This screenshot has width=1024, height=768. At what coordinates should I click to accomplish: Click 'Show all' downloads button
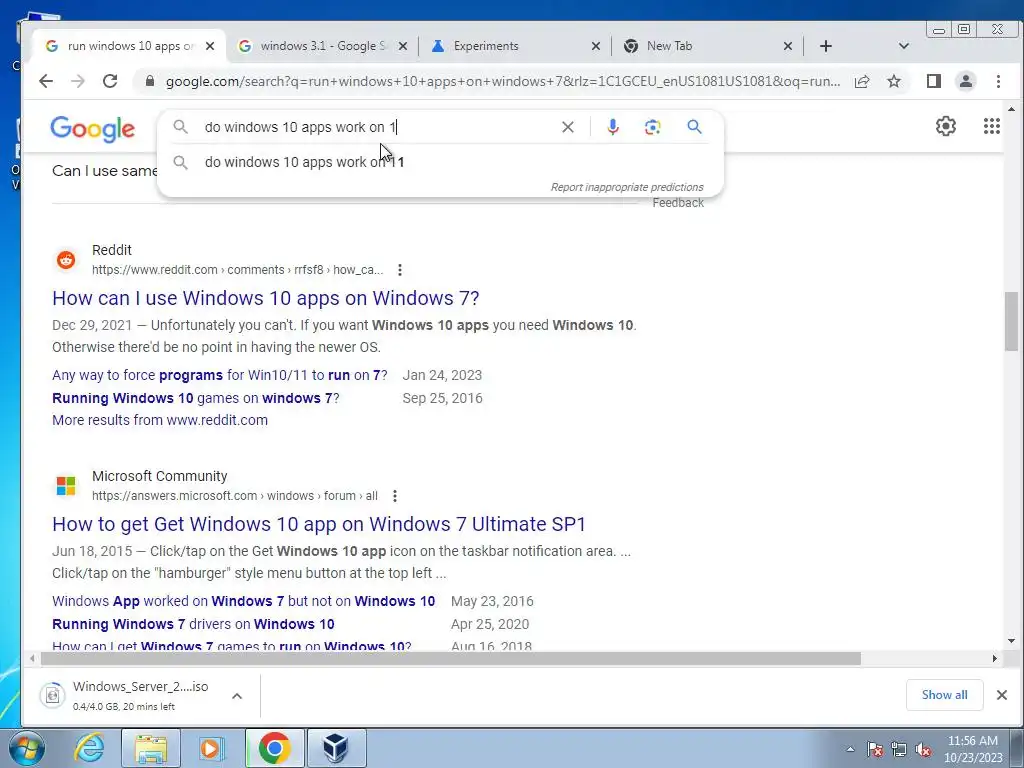[x=944, y=695]
